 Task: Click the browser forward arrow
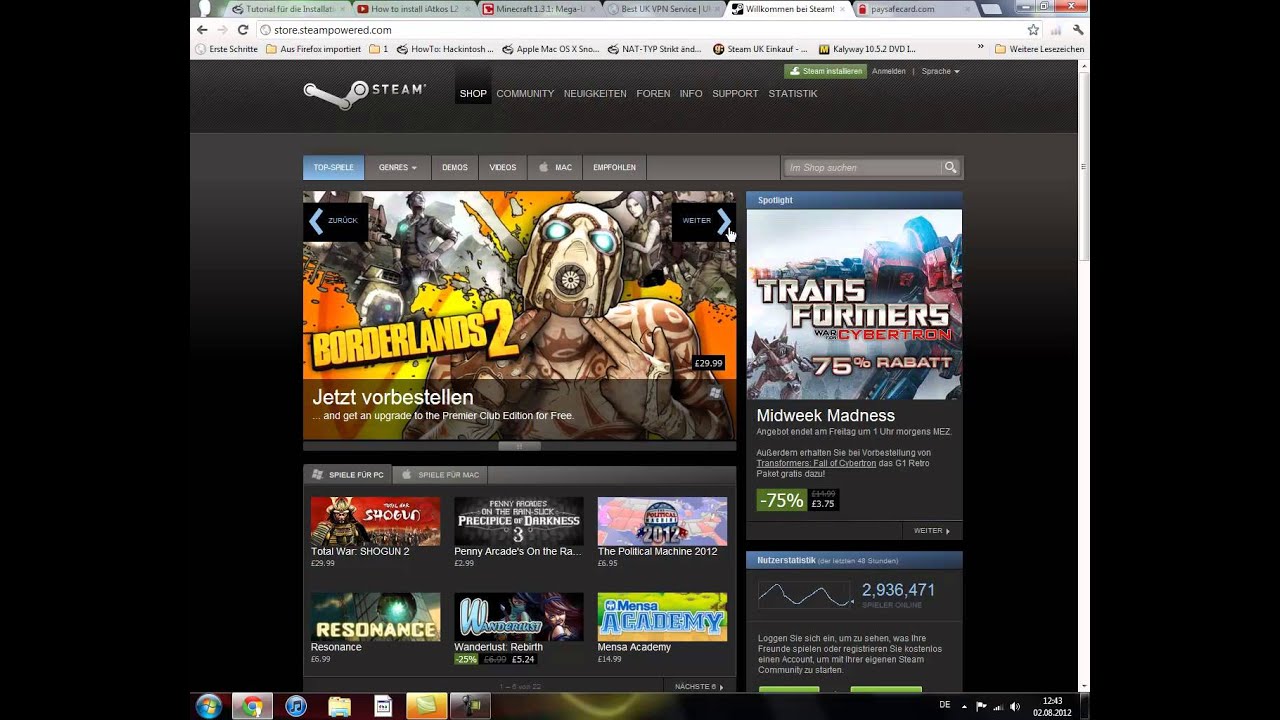click(x=222, y=30)
